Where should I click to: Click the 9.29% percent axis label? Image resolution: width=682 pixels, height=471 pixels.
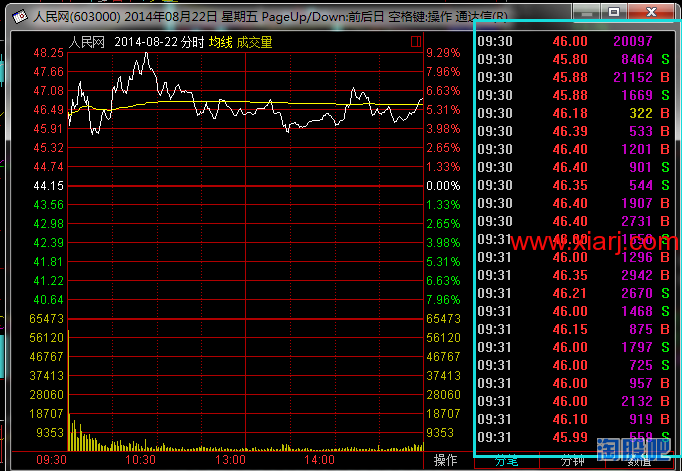point(443,53)
